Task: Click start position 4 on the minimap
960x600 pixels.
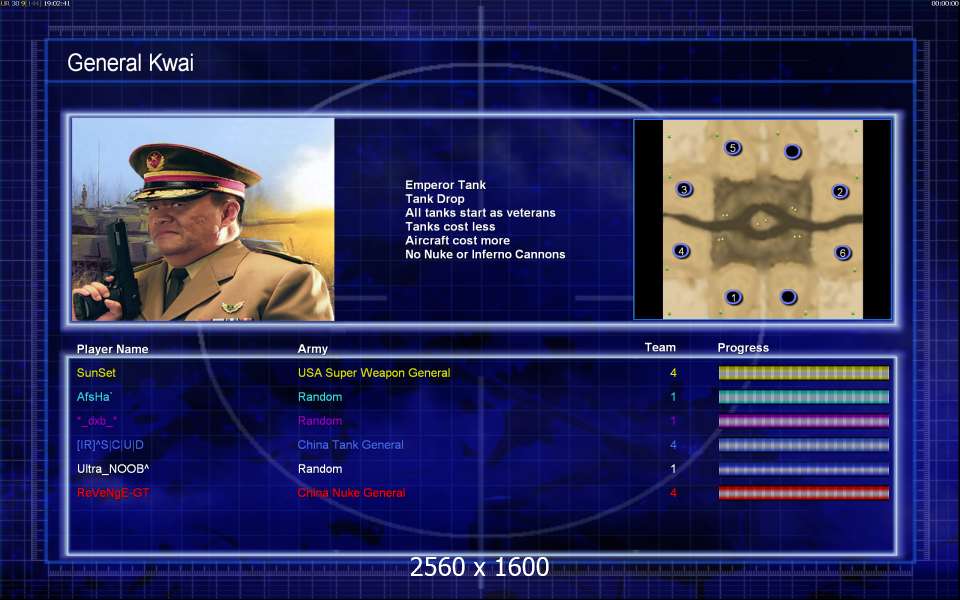Action: (x=681, y=251)
